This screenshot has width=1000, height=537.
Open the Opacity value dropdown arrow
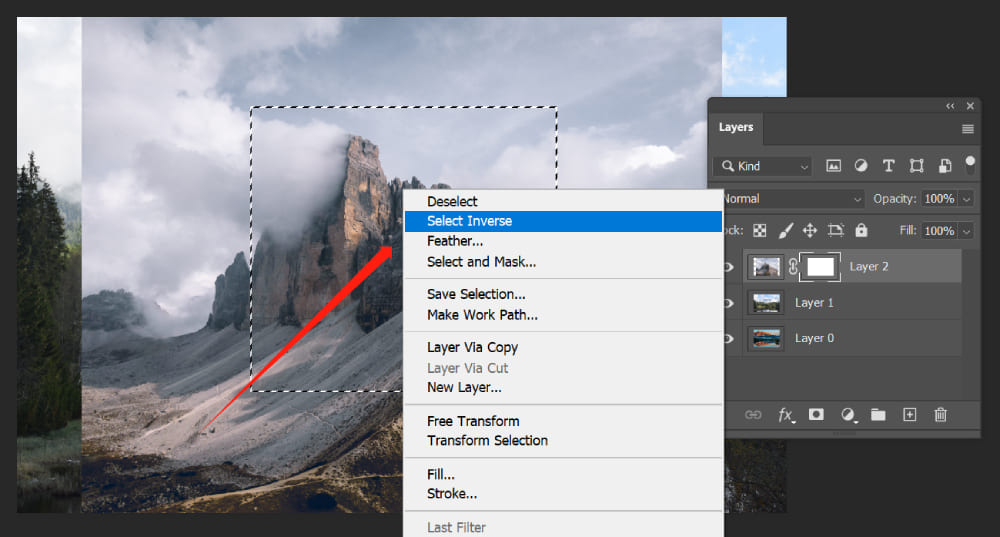tap(966, 199)
